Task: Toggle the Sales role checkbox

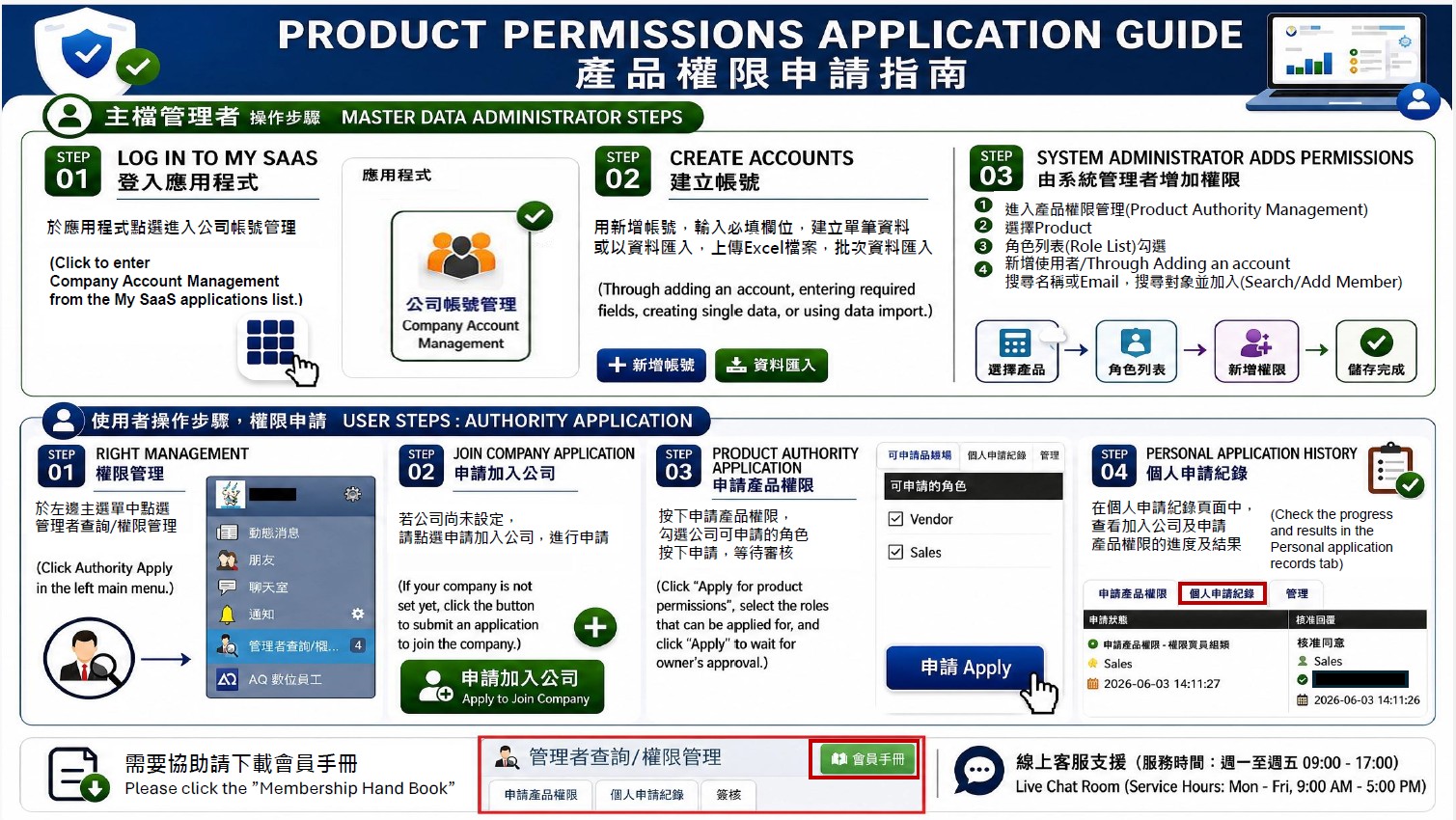Action: pos(895,552)
